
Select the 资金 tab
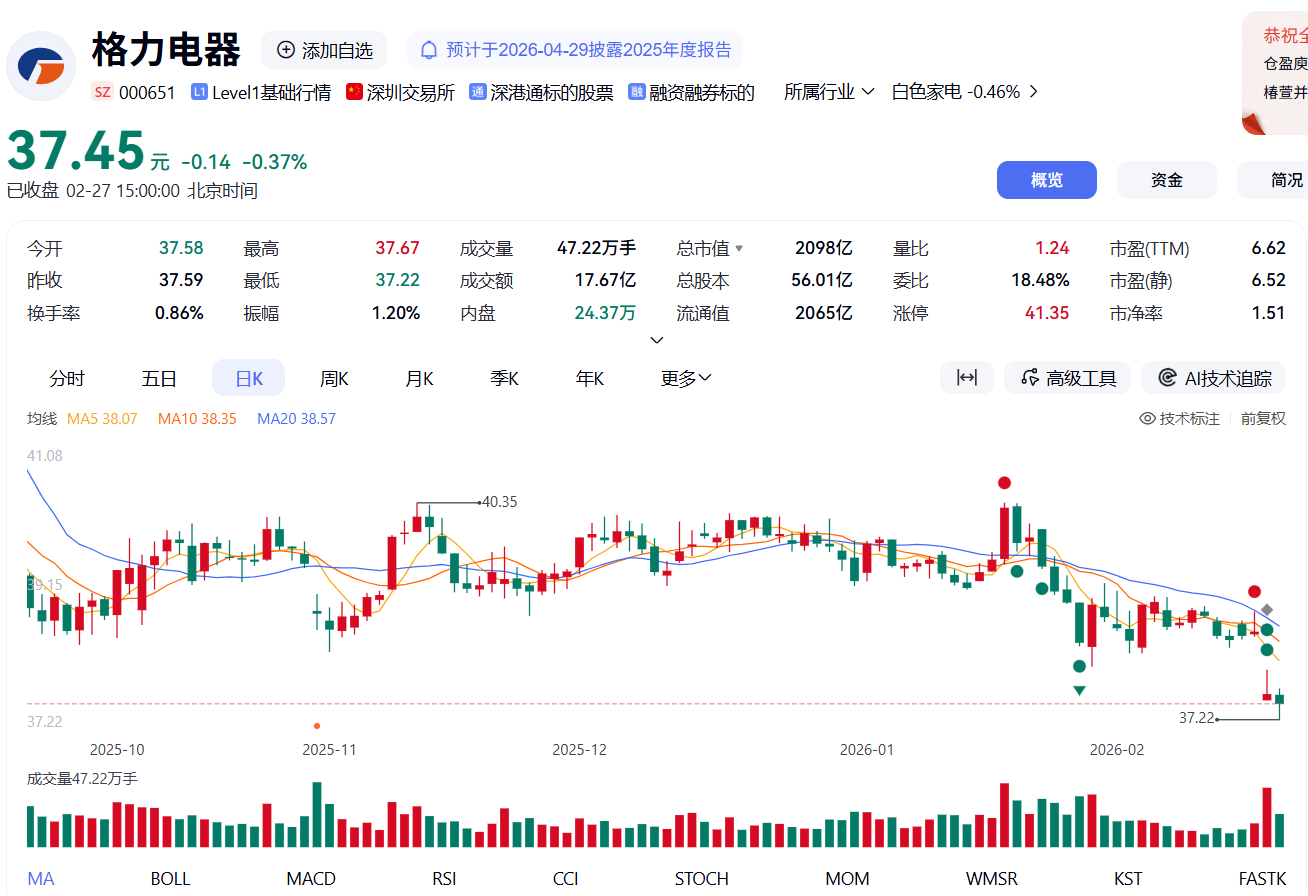pyautogui.click(x=1166, y=180)
